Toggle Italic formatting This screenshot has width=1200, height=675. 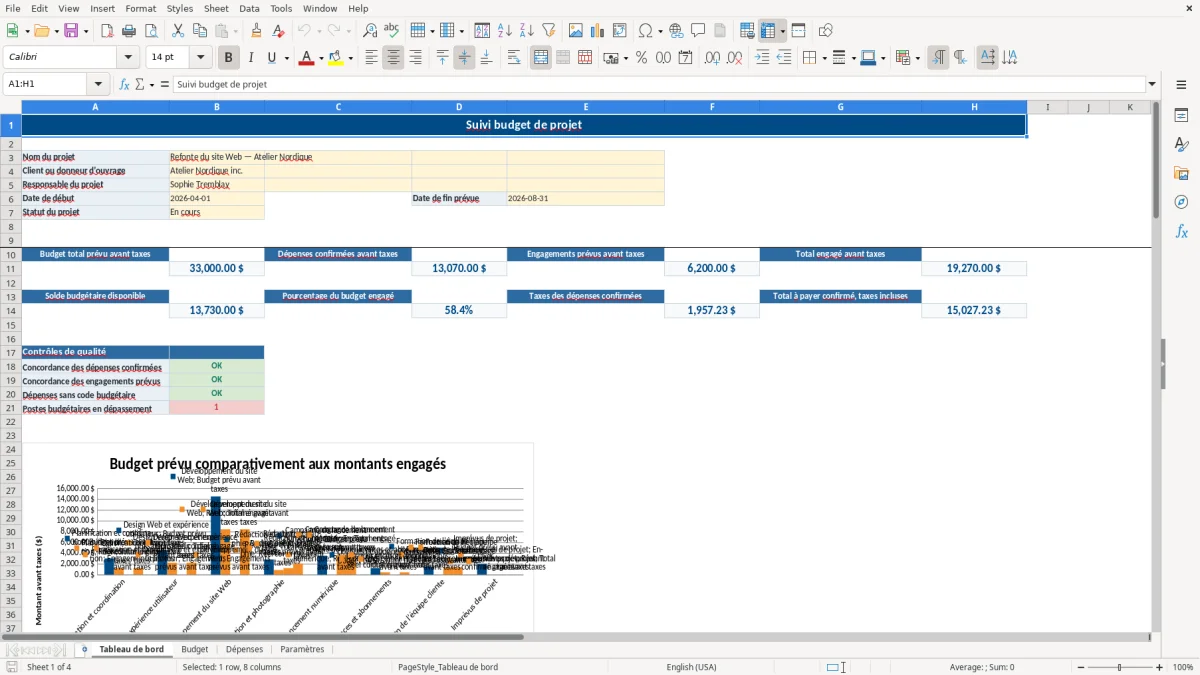click(251, 58)
